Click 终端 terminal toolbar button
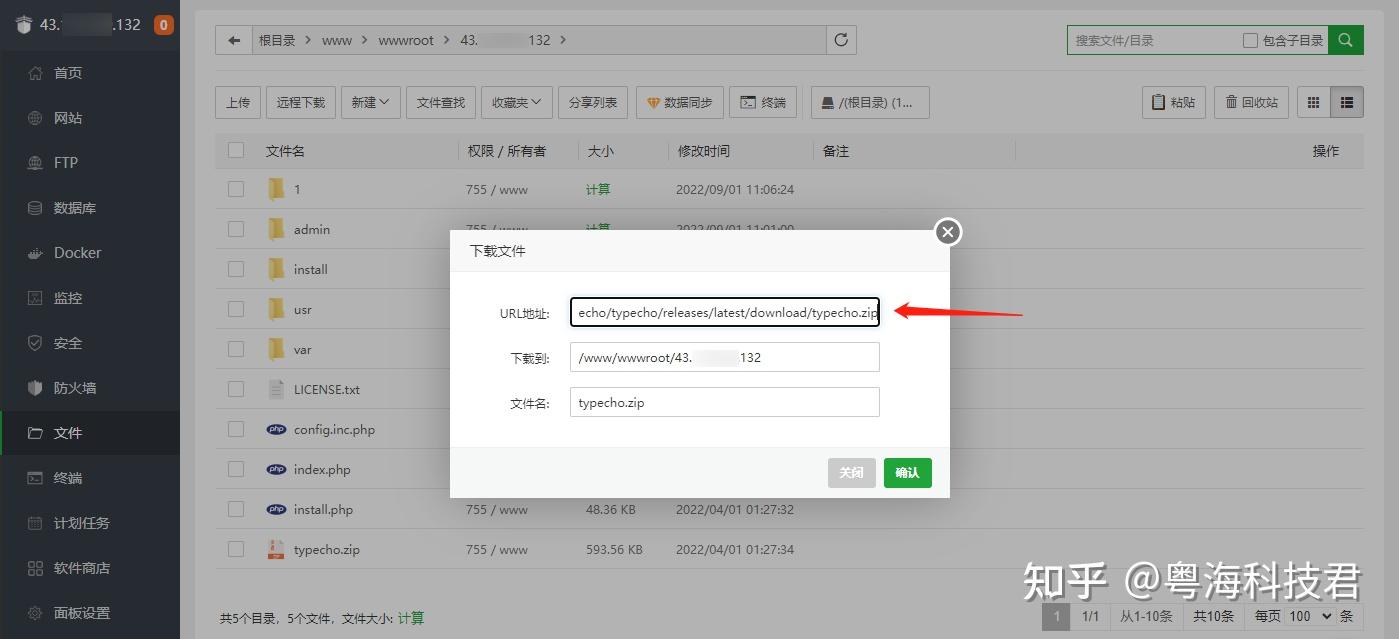This screenshot has height=639, width=1399. click(763, 102)
